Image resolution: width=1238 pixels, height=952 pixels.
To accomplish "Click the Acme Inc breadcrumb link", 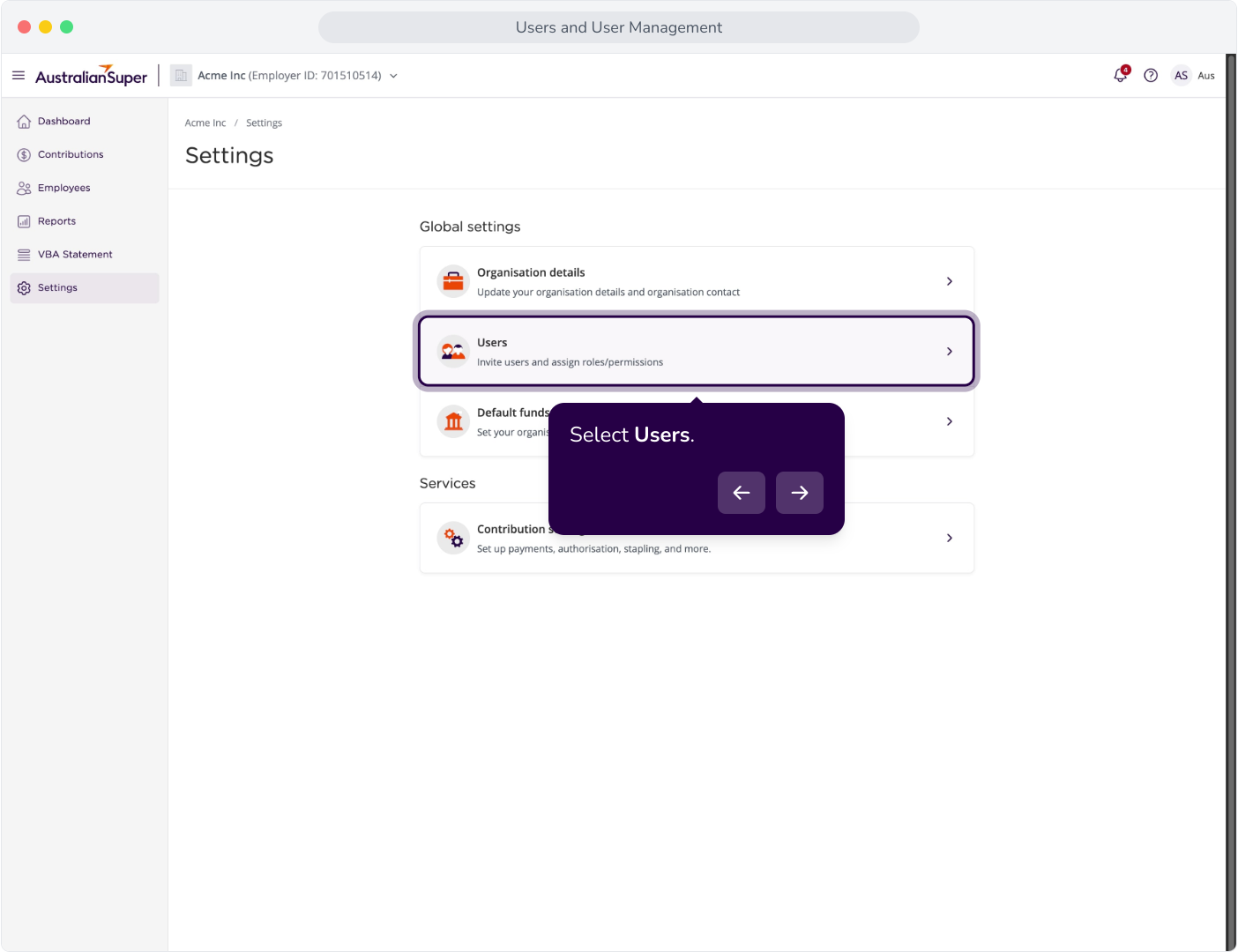I will pyautogui.click(x=205, y=123).
